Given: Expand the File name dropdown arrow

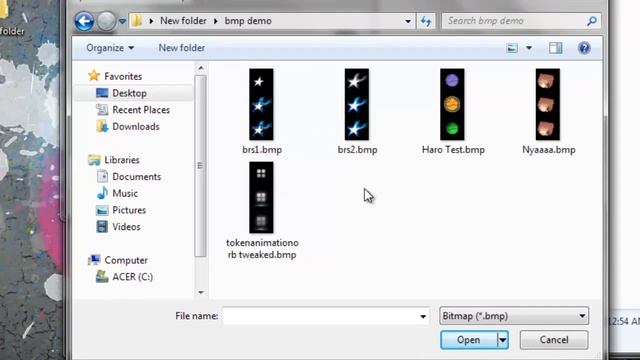Looking at the screenshot, I should pos(423,316).
